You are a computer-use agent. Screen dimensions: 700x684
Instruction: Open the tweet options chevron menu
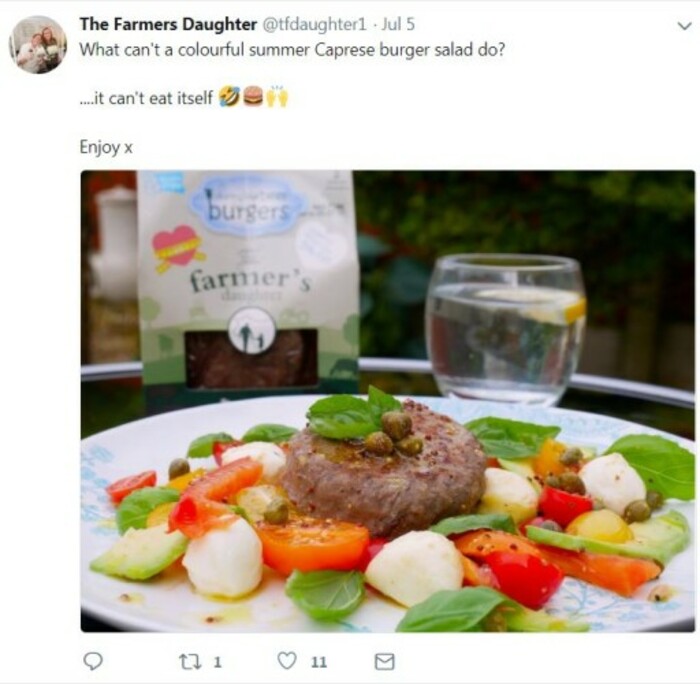pos(684,25)
